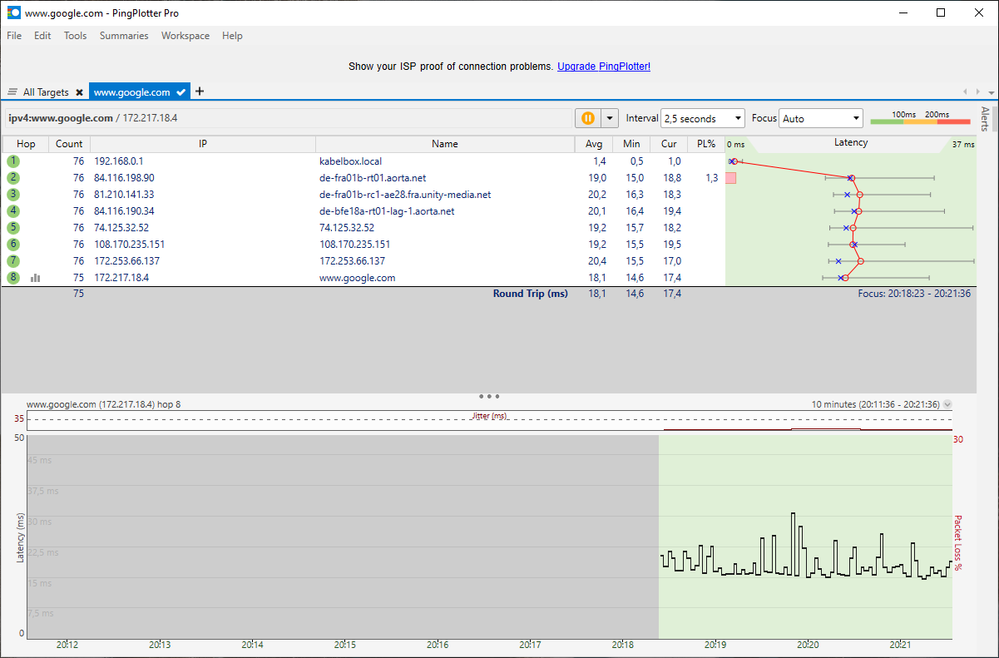Click the red packet loss marker on hop 2
The width and height of the screenshot is (999, 658).
point(731,176)
